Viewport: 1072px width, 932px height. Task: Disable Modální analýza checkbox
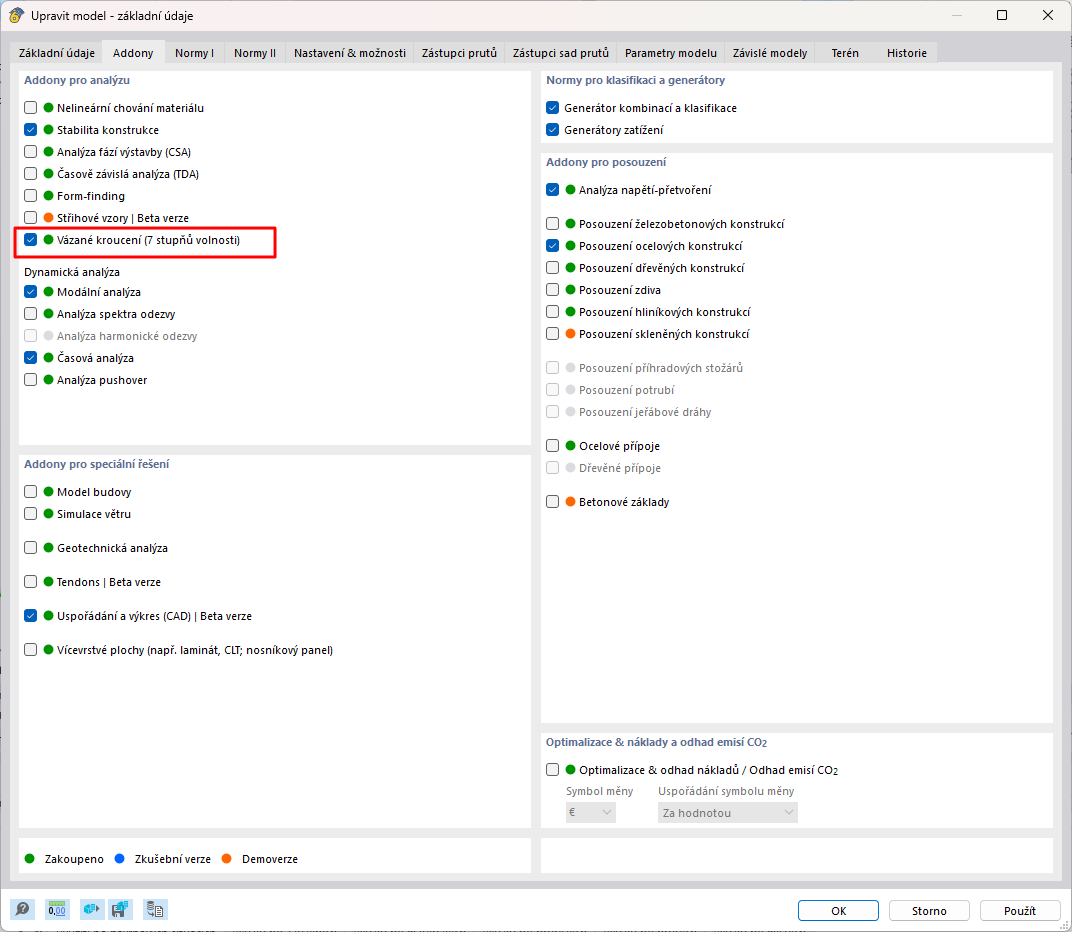(31, 292)
